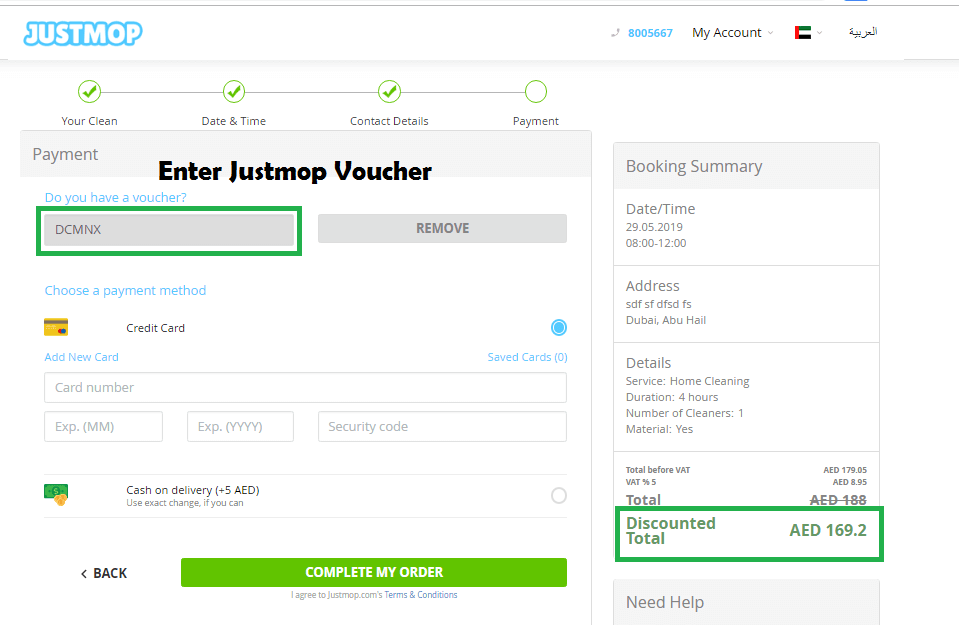Click the 8005667 phone number
The height and width of the screenshot is (625, 959).
[x=650, y=33]
